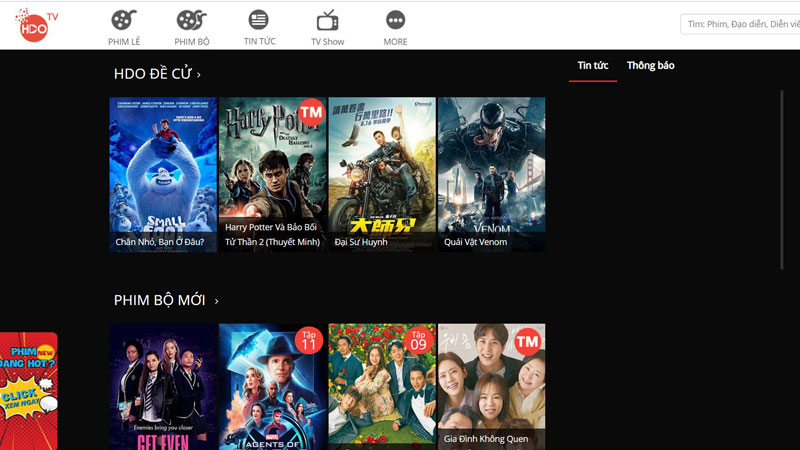The image size is (800, 450).
Task: Focus the movie search input field
Action: coord(740,24)
